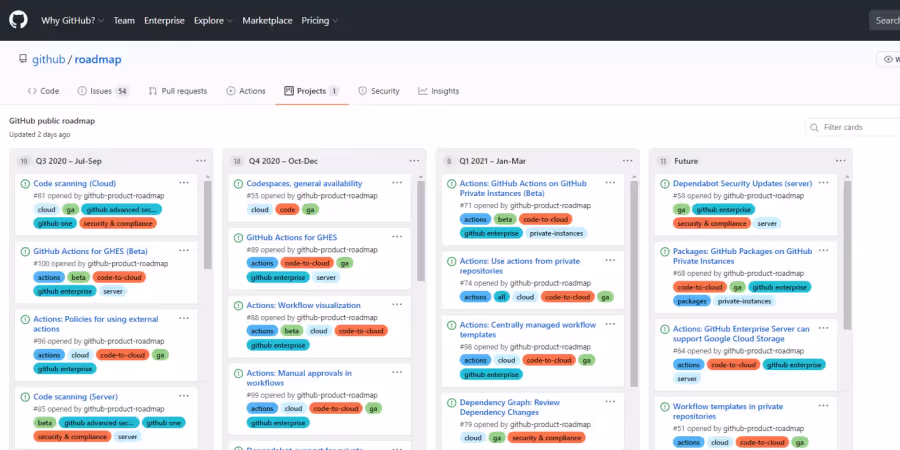The height and width of the screenshot is (450, 900).
Task: Expand the Why GitHub? navigation menu
Action: point(72,21)
